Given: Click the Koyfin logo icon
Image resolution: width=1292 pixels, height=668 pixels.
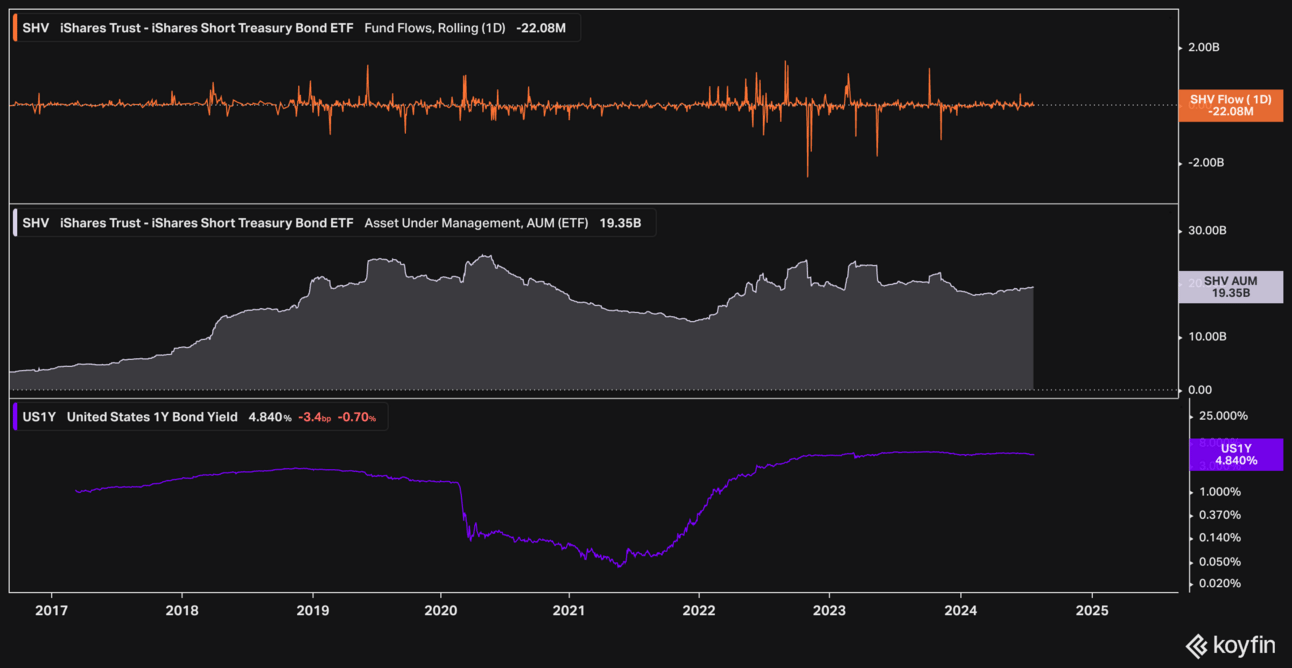Looking at the screenshot, I should point(1196,646).
